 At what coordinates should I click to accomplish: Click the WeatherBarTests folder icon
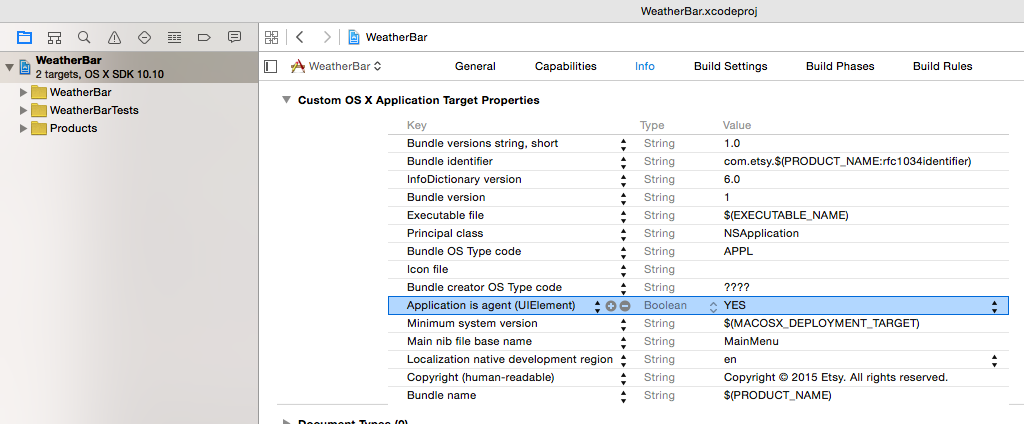tap(39, 110)
